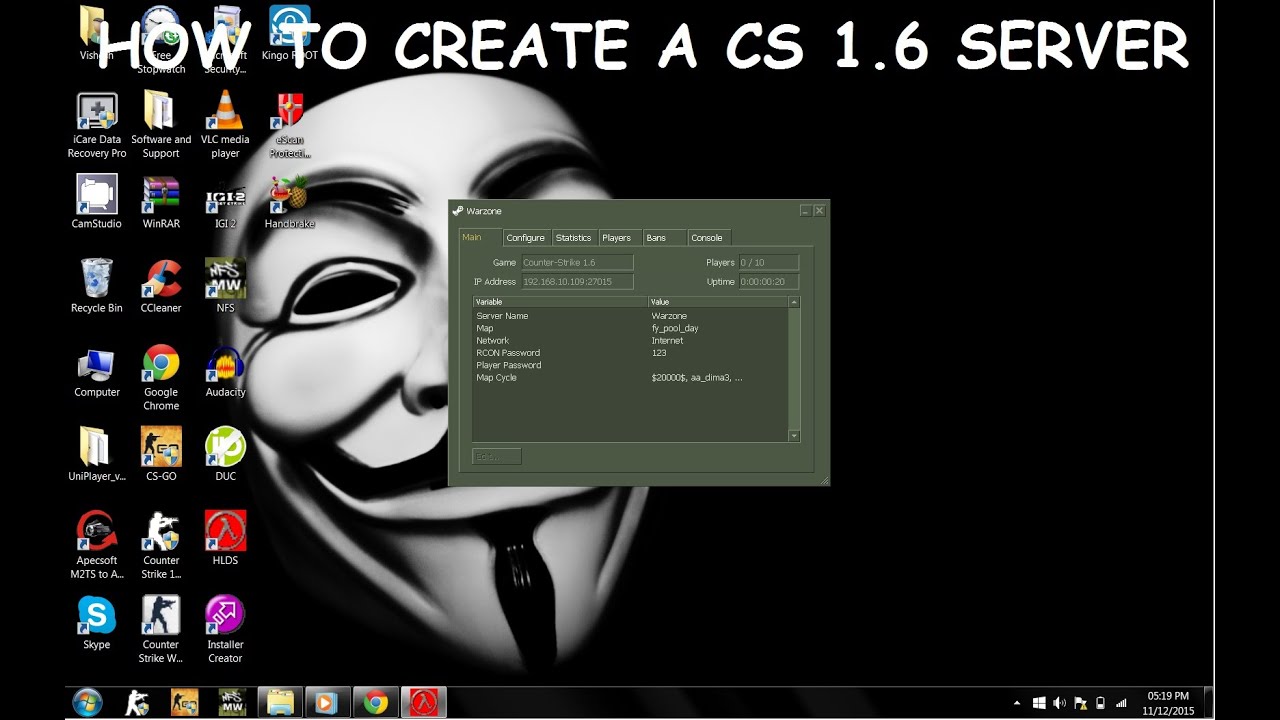The height and width of the screenshot is (720, 1280).
Task: Select the Main tab
Action: tap(479, 237)
